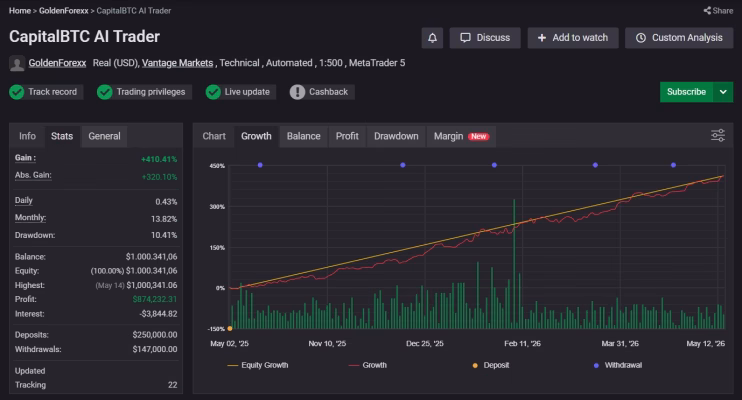
Task: Select the Balance chart tab
Action: click(x=303, y=136)
